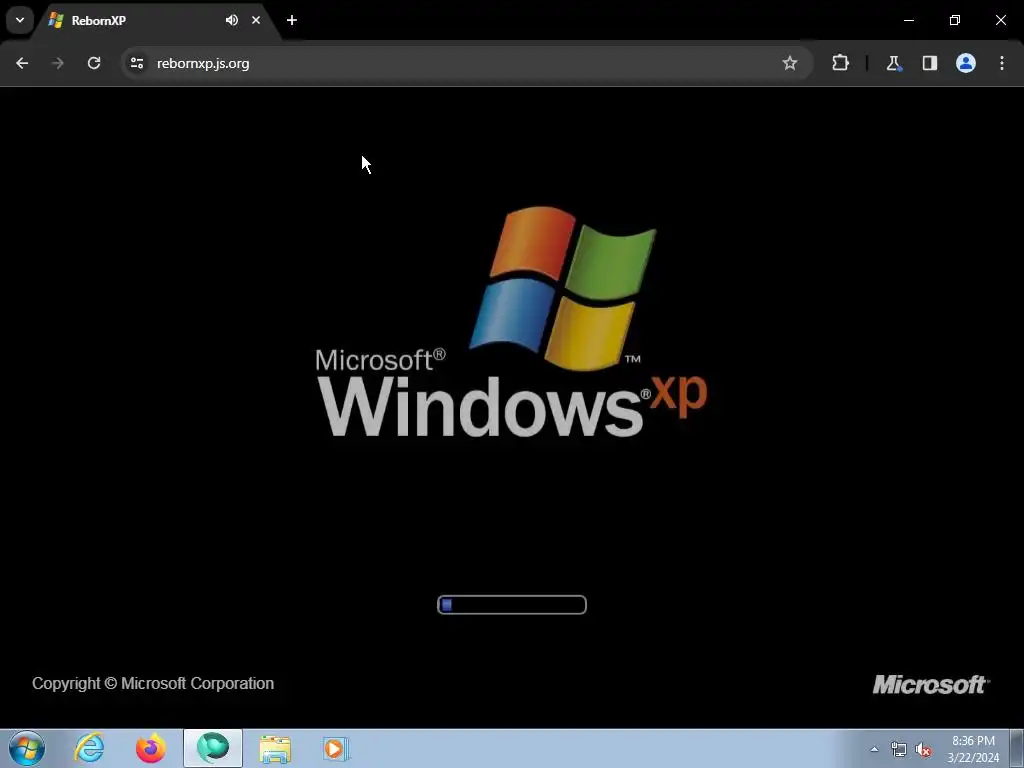Close the RebornXP tab
This screenshot has height=768, width=1024.
(x=256, y=20)
